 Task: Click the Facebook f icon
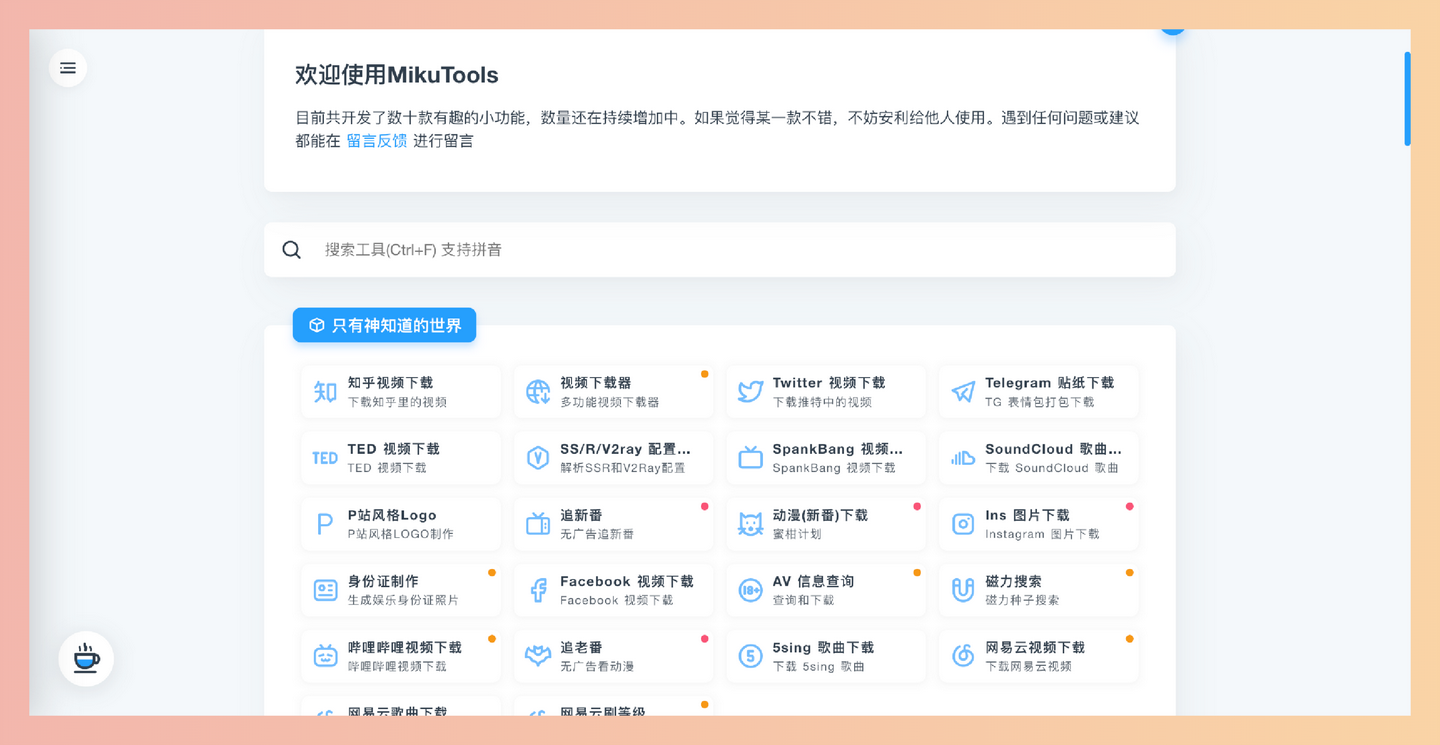tap(538, 590)
